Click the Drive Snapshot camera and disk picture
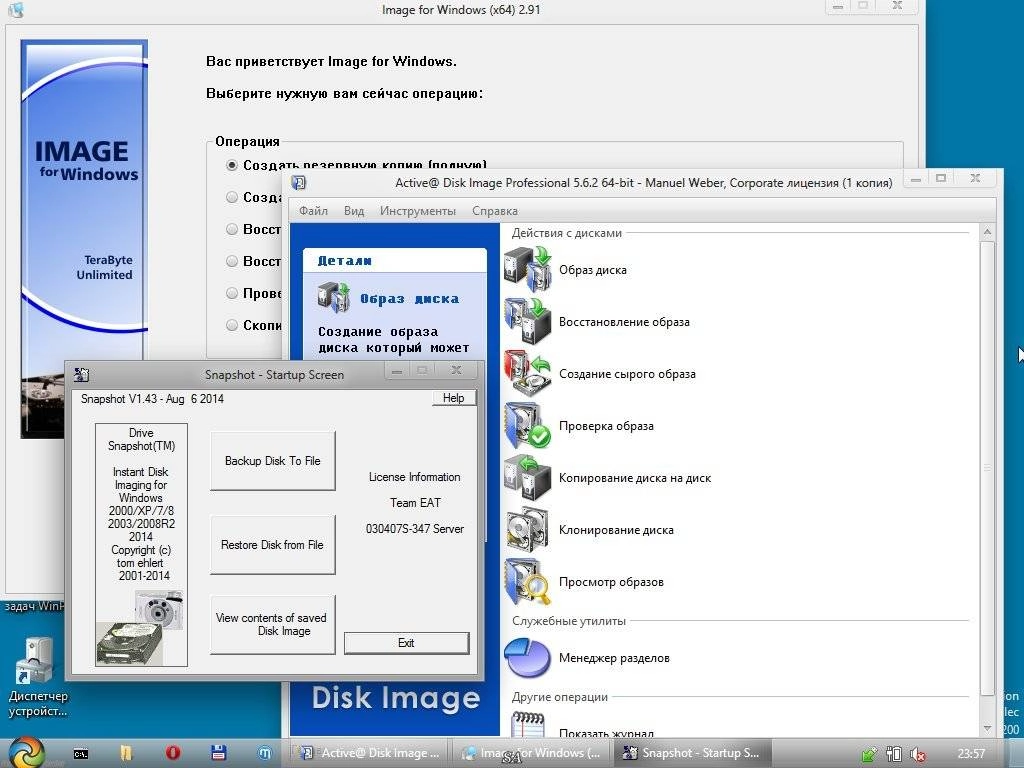Image resolution: width=1024 pixels, height=768 pixels. (x=140, y=627)
